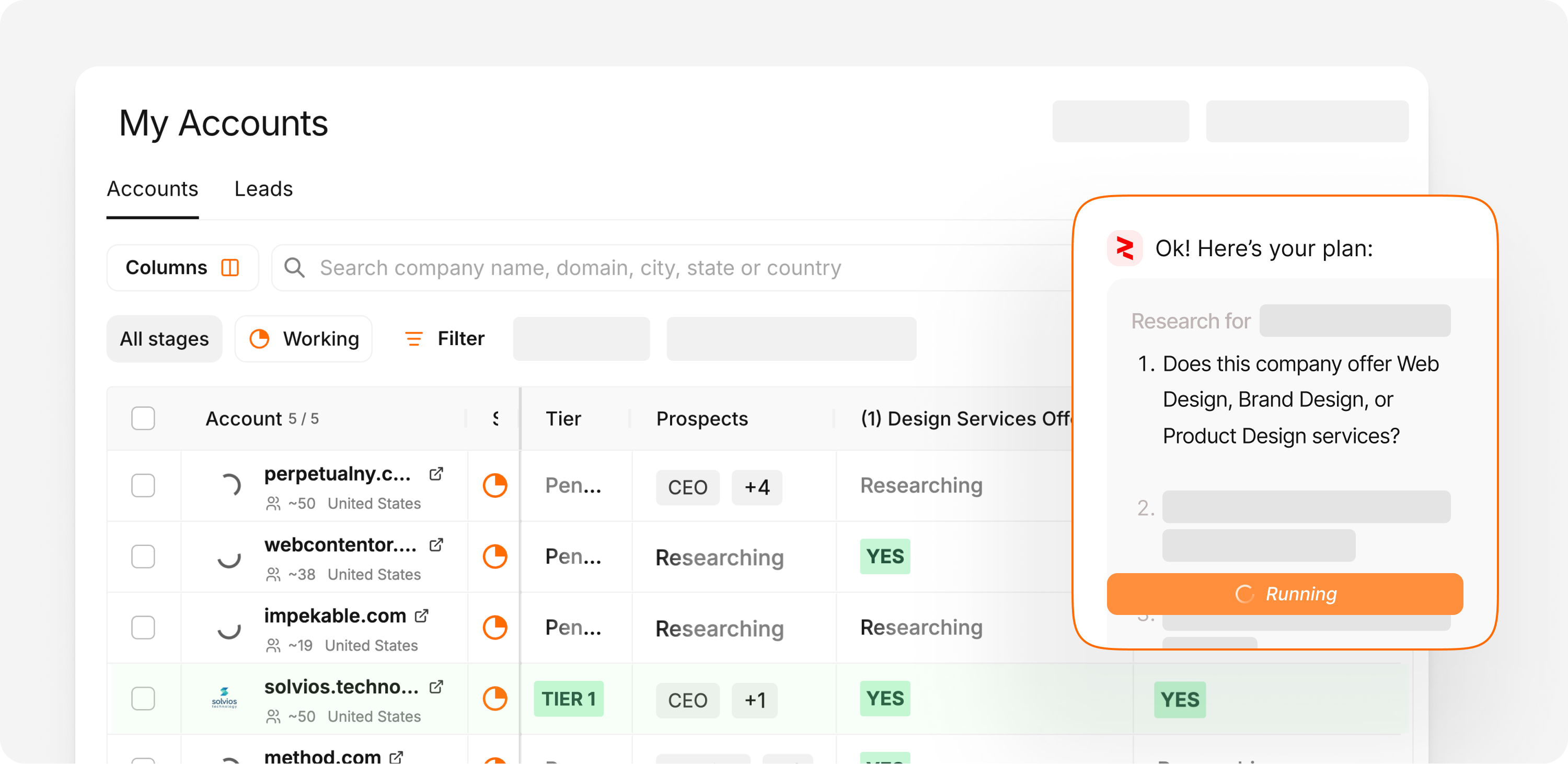This screenshot has height=764, width=1568.
Task: Open the Filter options
Action: pyautogui.click(x=445, y=338)
